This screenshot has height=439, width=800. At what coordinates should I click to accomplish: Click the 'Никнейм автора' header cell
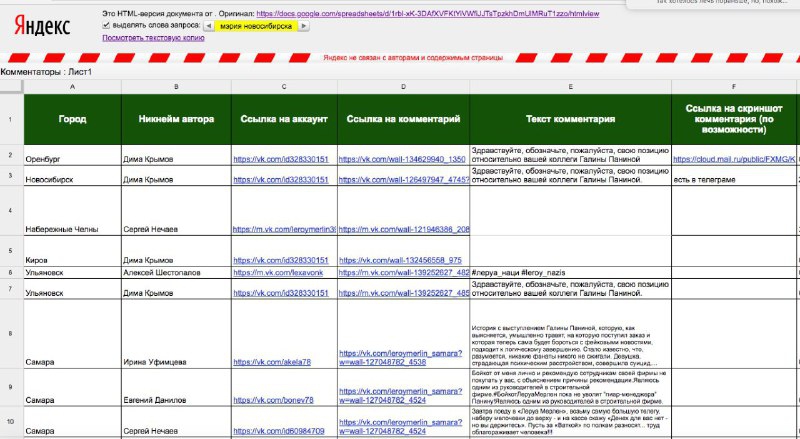point(176,119)
